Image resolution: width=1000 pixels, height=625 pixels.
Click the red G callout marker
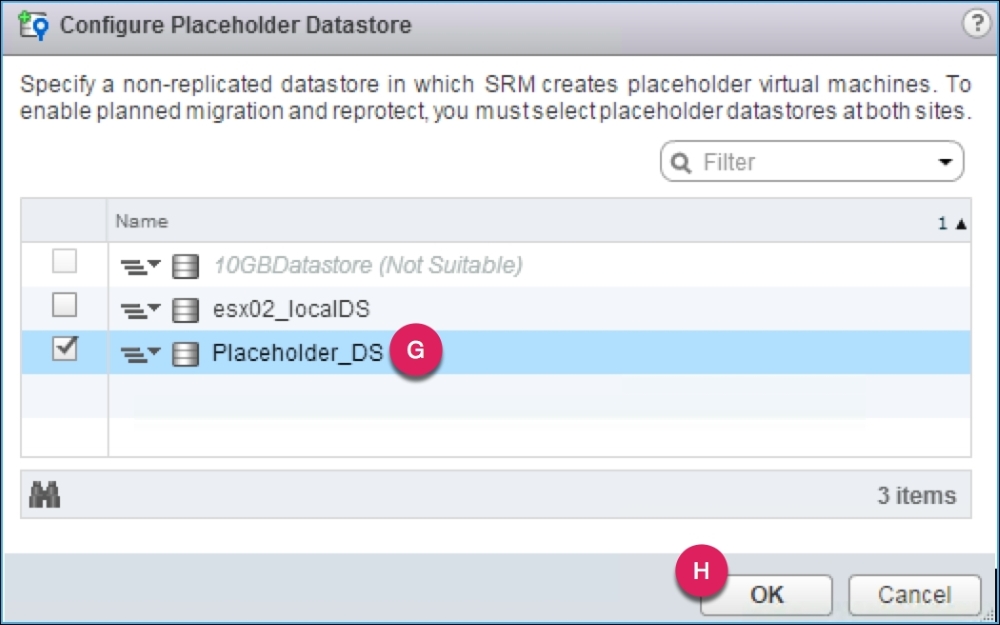click(x=416, y=354)
